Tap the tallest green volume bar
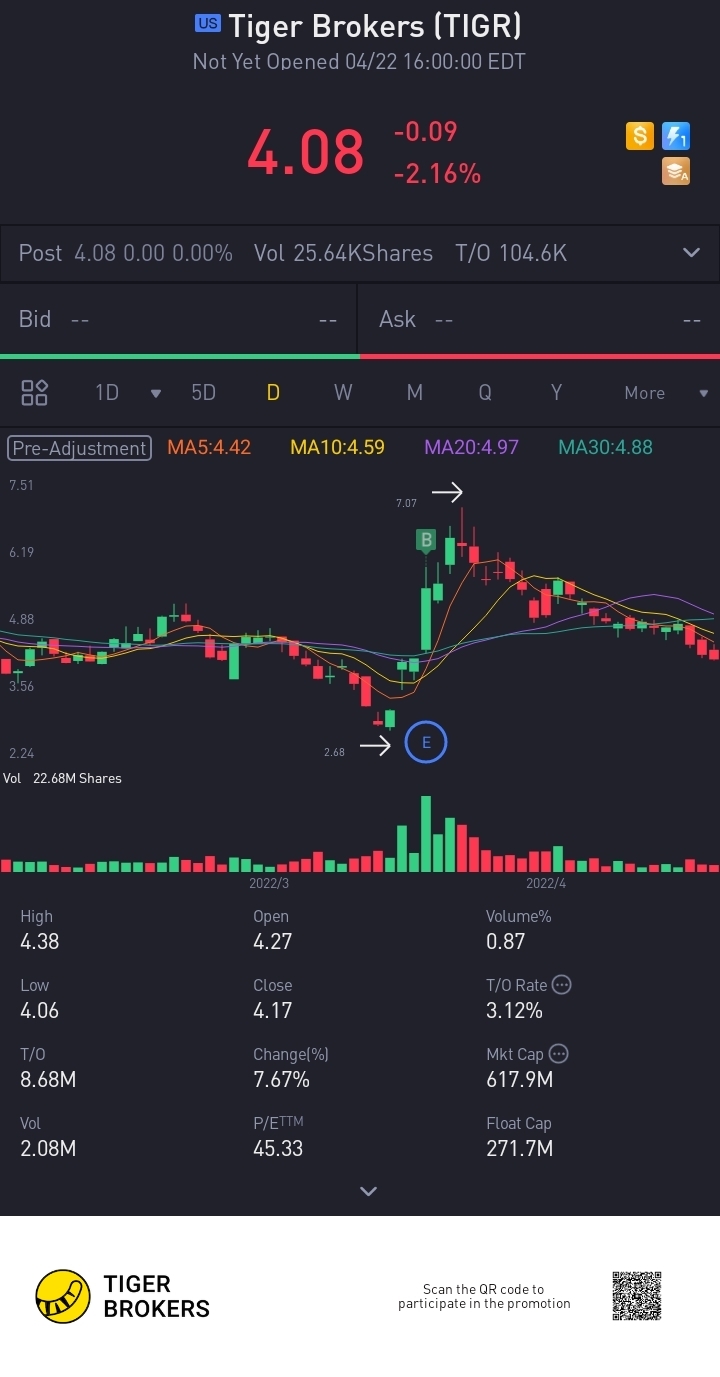This screenshot has width=720, height=1377. pos(426,834)
